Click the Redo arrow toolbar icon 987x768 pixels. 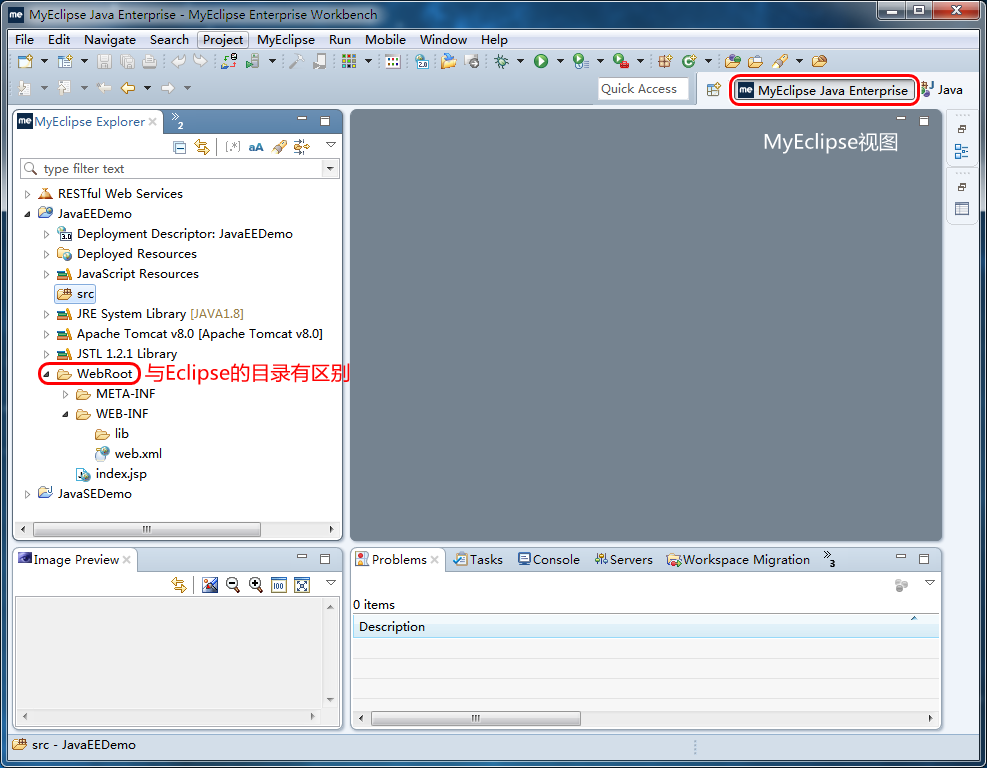click(200, 61)
